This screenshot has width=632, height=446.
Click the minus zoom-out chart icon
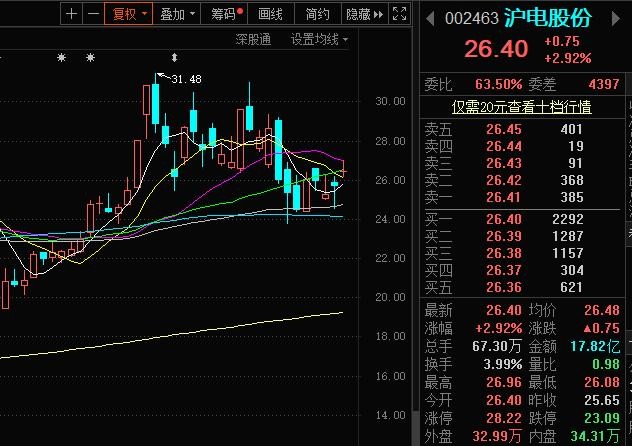click(93, 14)
